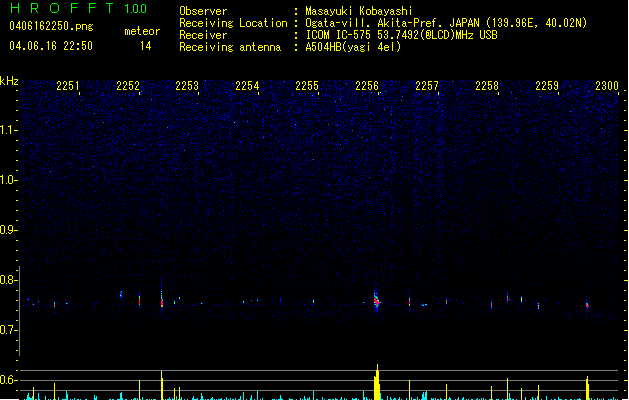Viewport: 629px width, 400px height.
Task: Click observer name Masayuki Kobayashi
Action: tap(359, 11)
